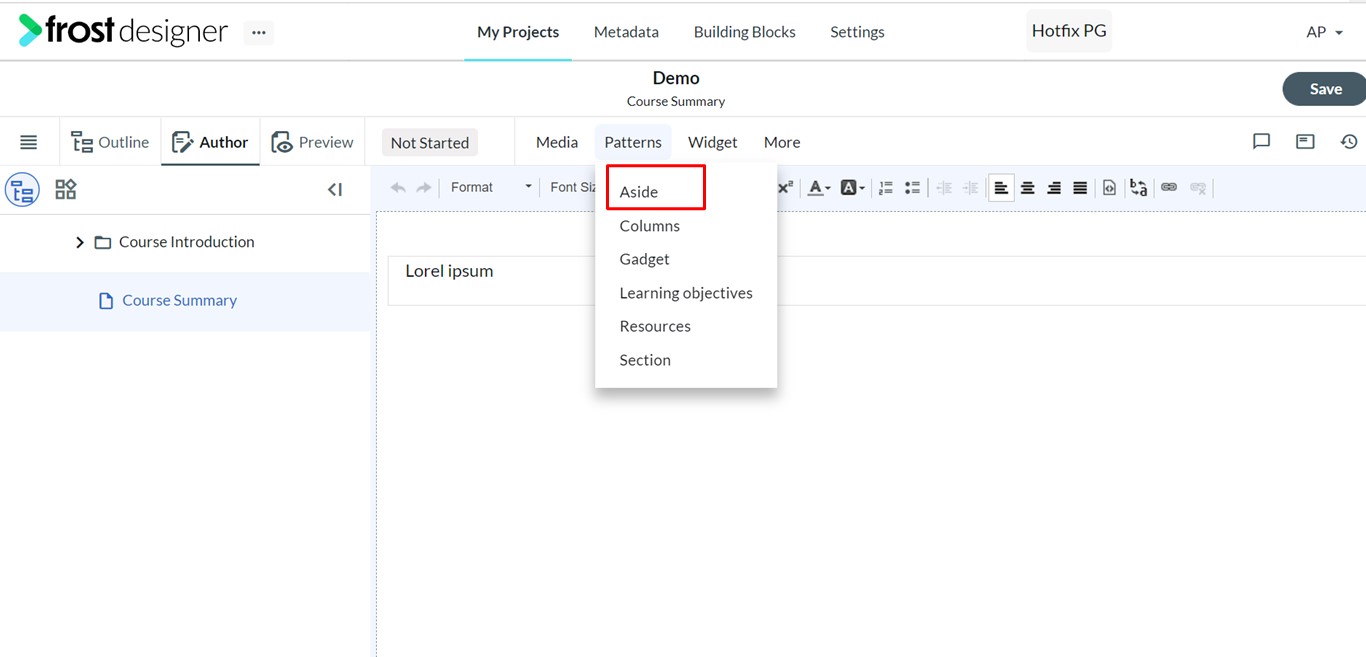Align text right
This screenshot has width=1366, height=657.
click(1053, 187)
